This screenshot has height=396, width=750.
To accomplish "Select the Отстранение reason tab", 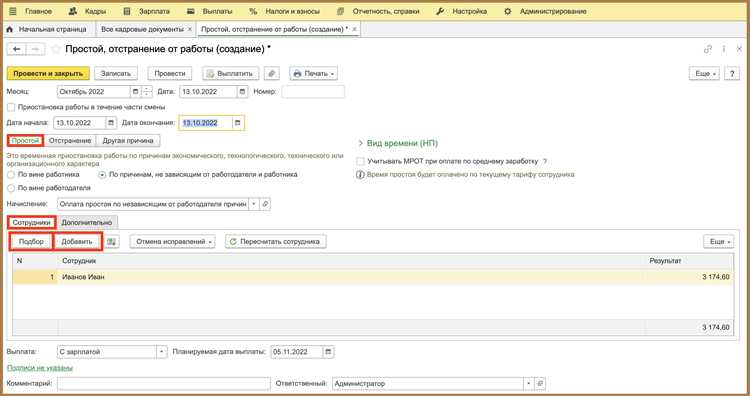I will click(x=70, y=141).
